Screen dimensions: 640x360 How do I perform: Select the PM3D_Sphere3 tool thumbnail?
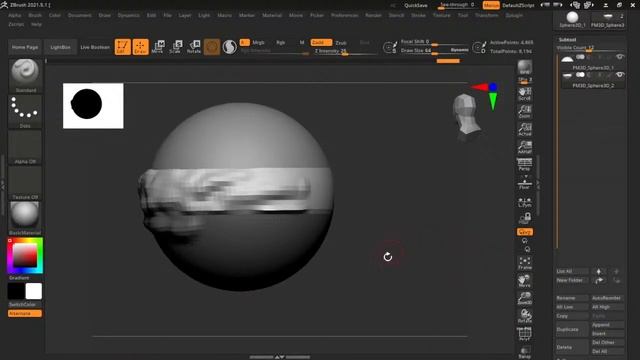[608, 20]
